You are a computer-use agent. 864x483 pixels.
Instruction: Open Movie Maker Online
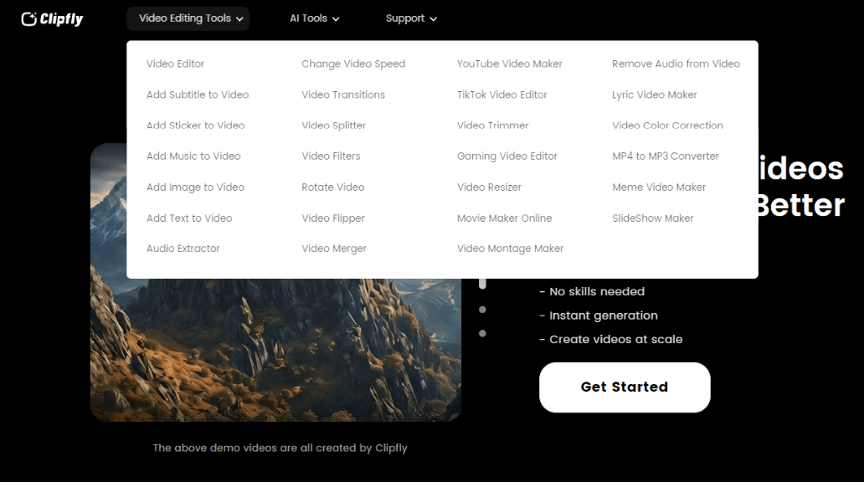[504, 218]
